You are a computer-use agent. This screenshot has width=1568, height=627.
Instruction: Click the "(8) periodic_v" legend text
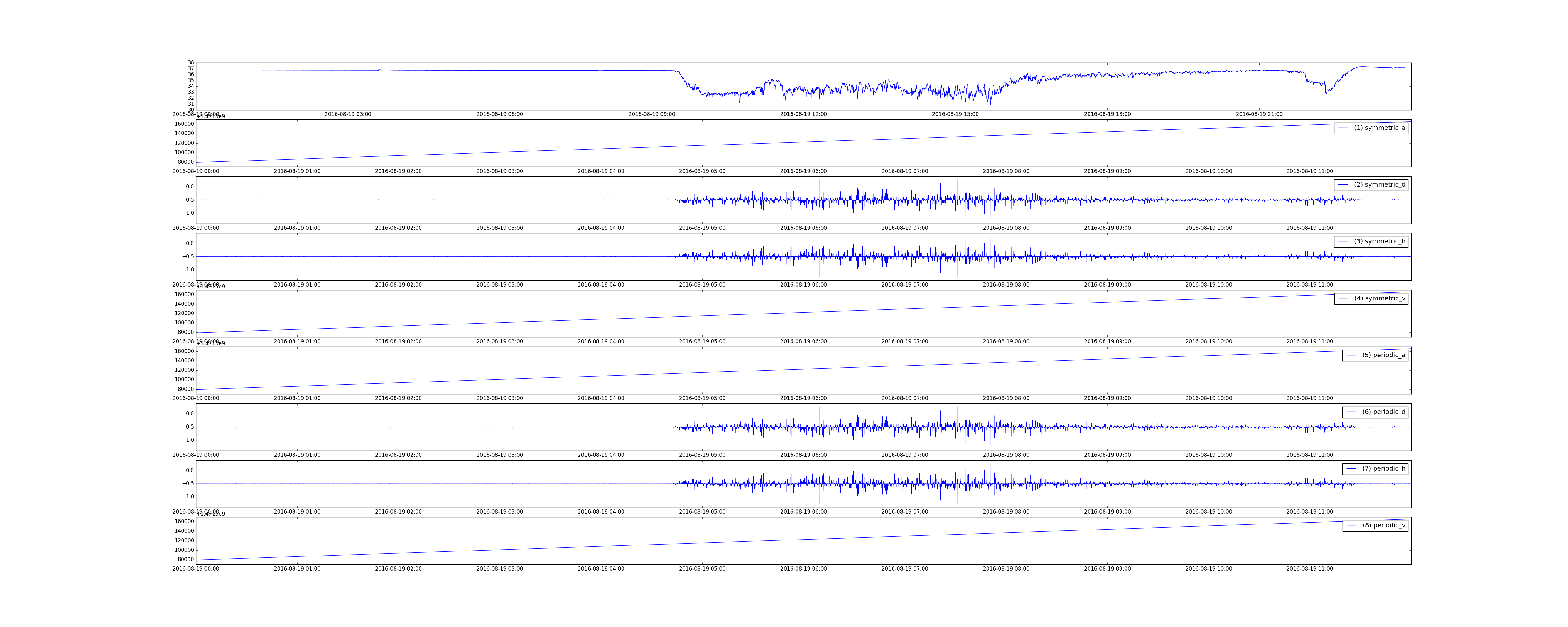1384,525
